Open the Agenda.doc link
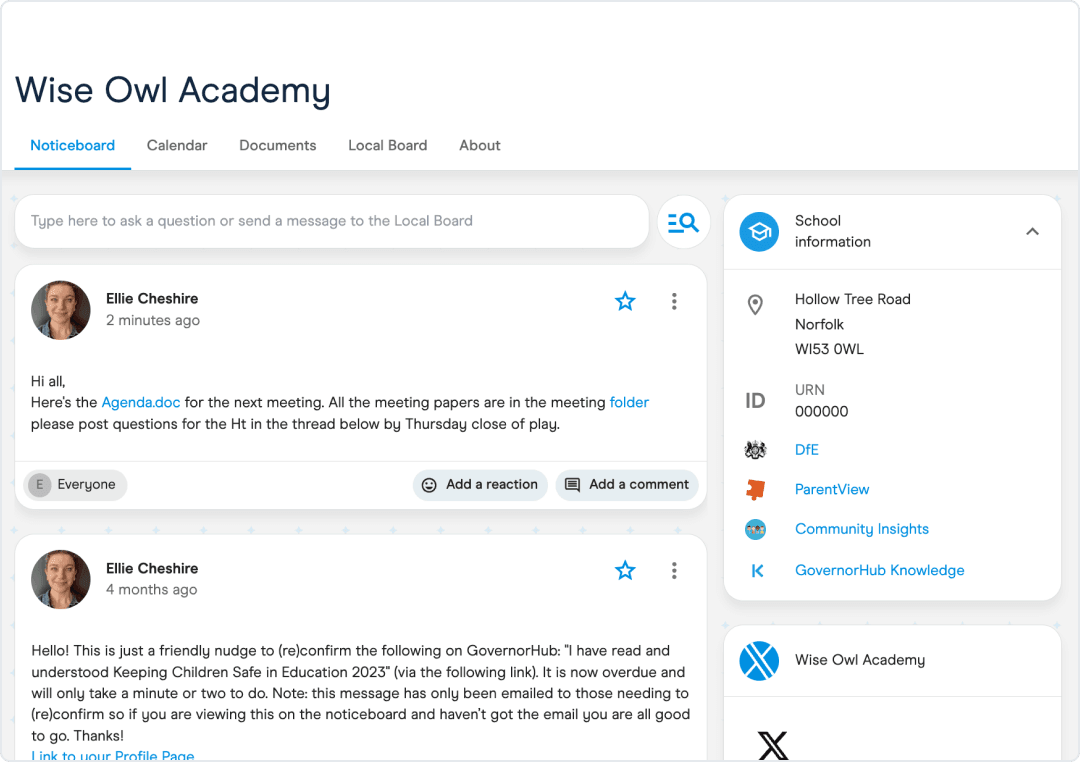The height and width of the screenshot is (762, 1080). 141,402
